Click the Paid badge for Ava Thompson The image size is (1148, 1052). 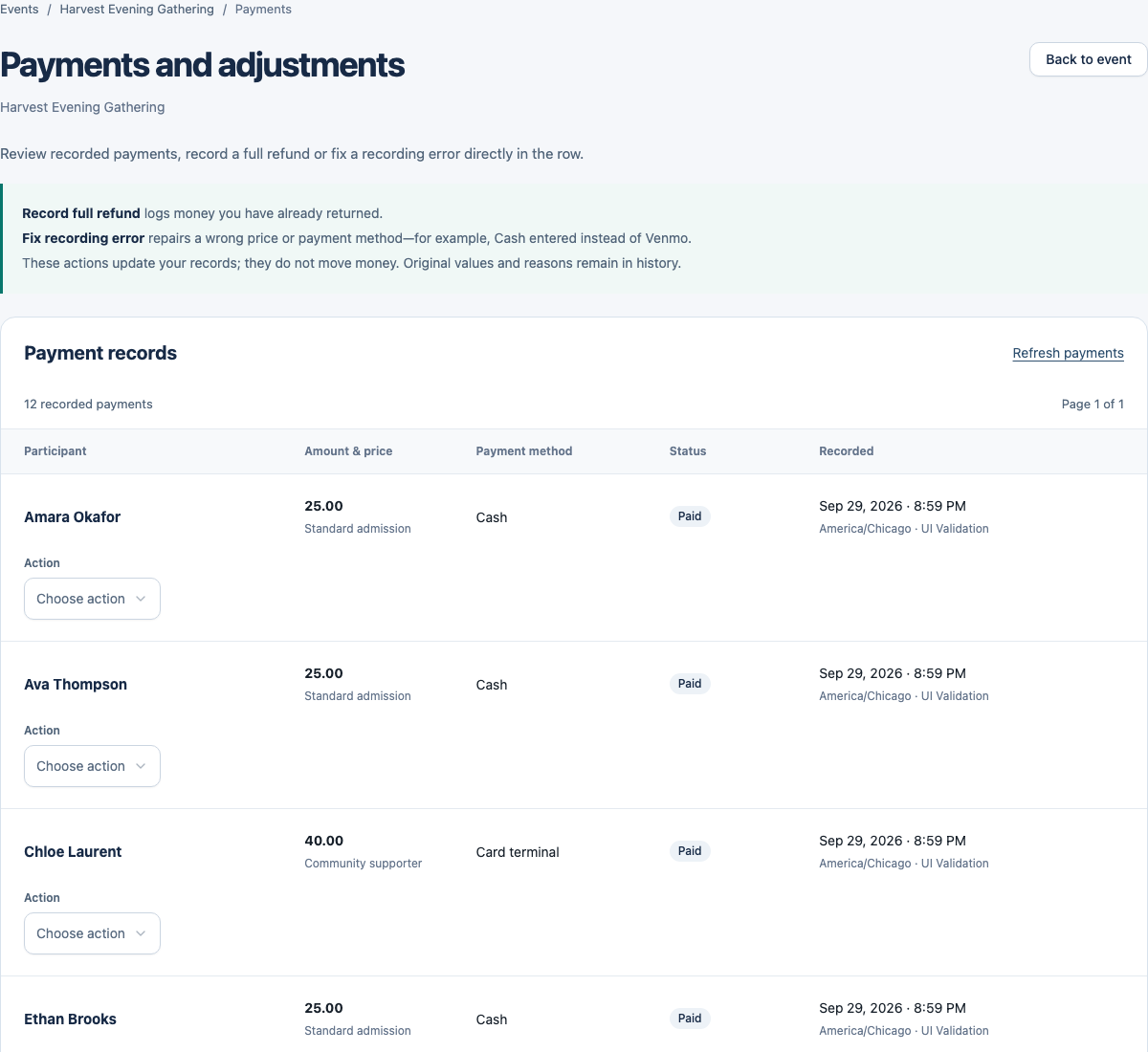pyautogui.click(x=690, y=684)
